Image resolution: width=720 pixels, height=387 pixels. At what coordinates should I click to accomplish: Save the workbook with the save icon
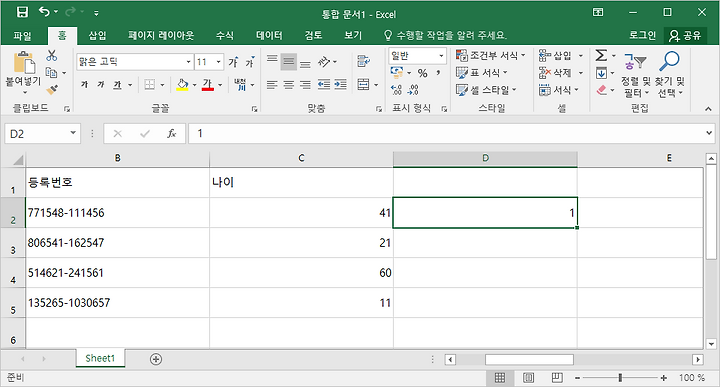click(22, 12)
